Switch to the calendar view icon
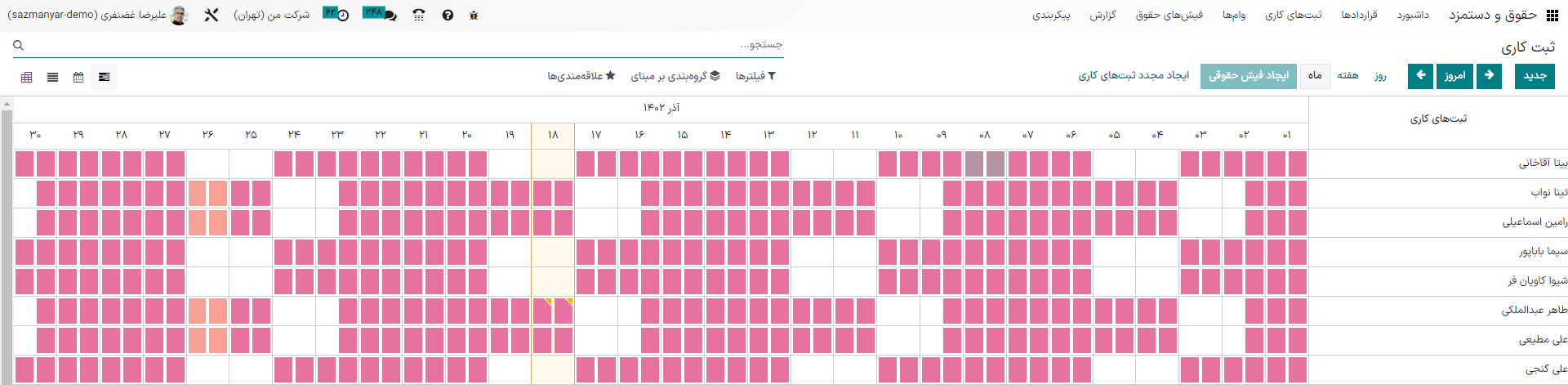 coord(78,77)
